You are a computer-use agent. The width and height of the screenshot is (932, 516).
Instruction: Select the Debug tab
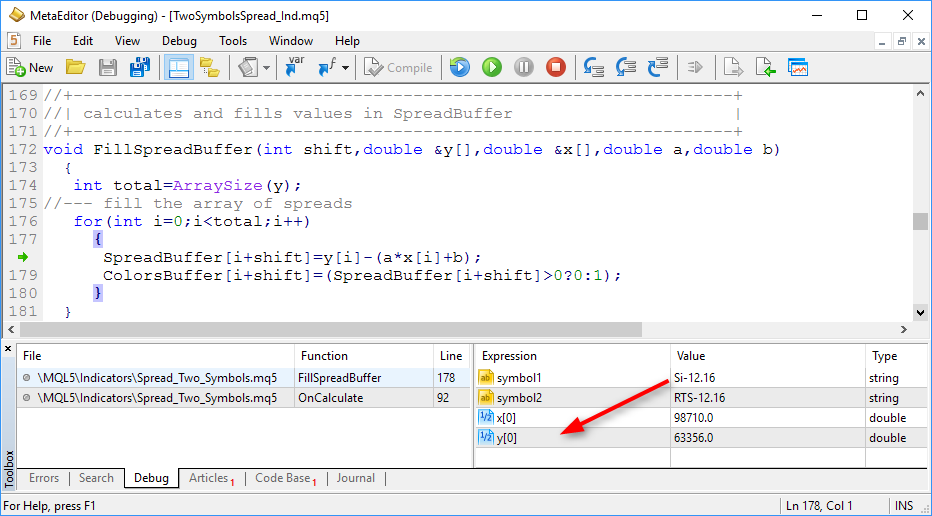pos(151,478)
